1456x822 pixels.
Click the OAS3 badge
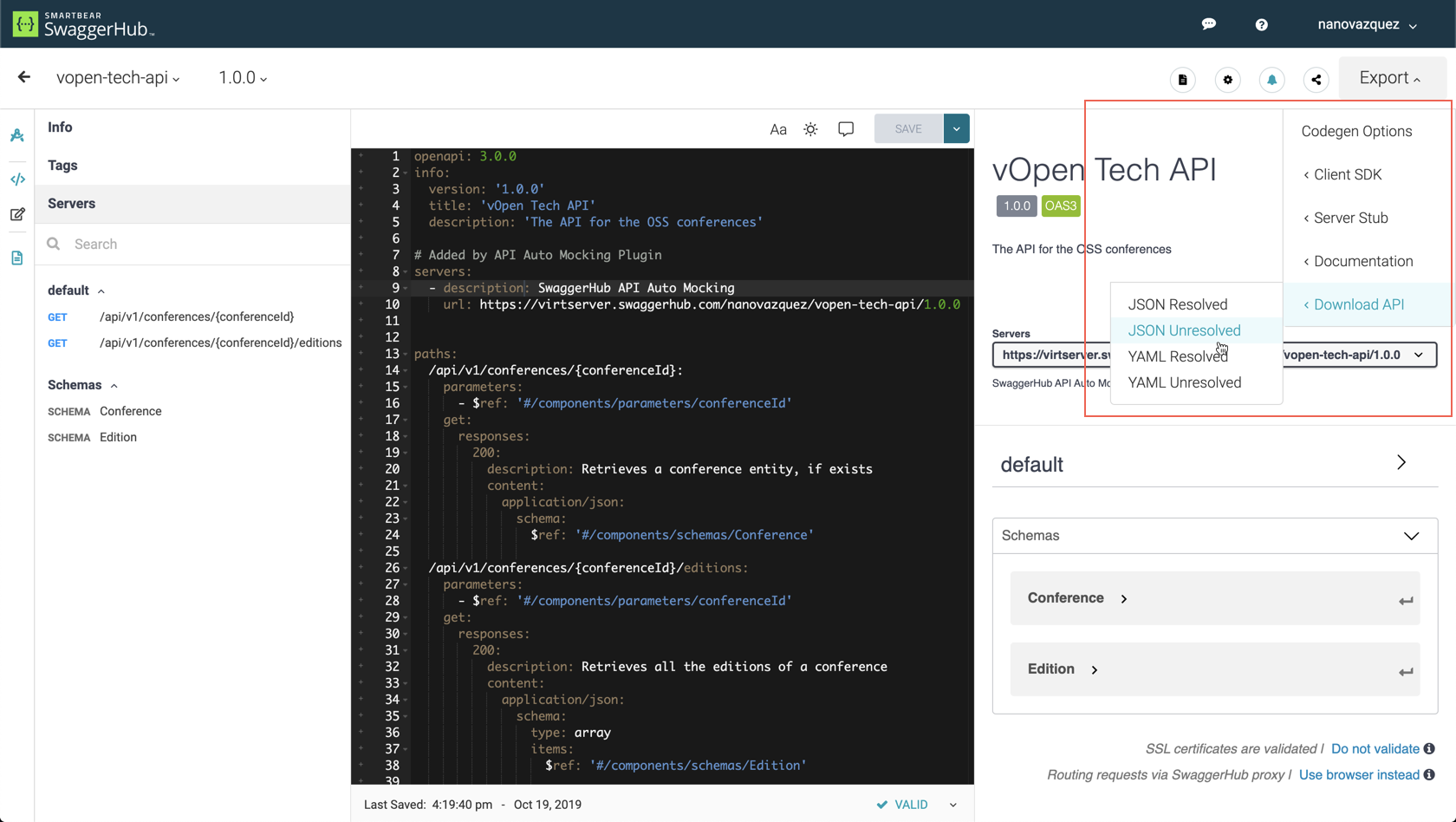(x=1061, y=205)
